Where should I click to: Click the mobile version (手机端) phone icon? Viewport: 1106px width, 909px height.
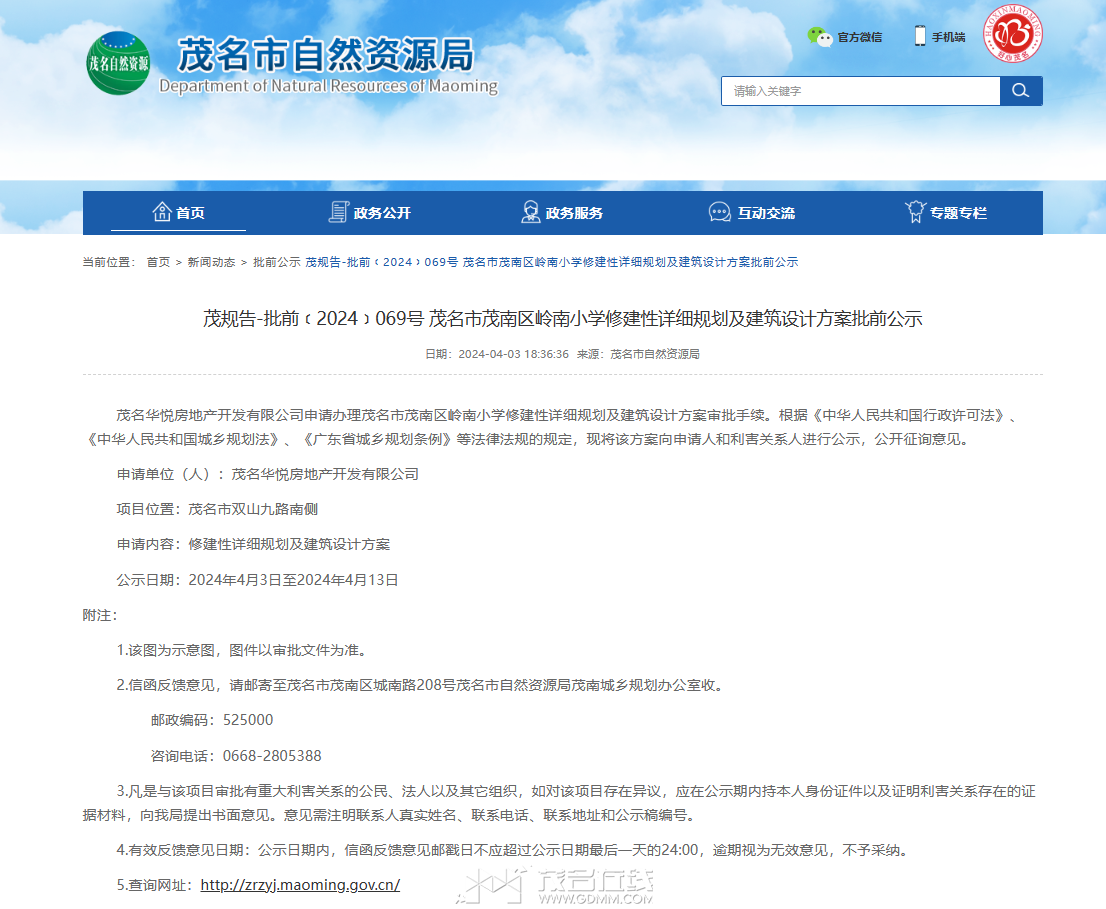[x=920, y=36]
